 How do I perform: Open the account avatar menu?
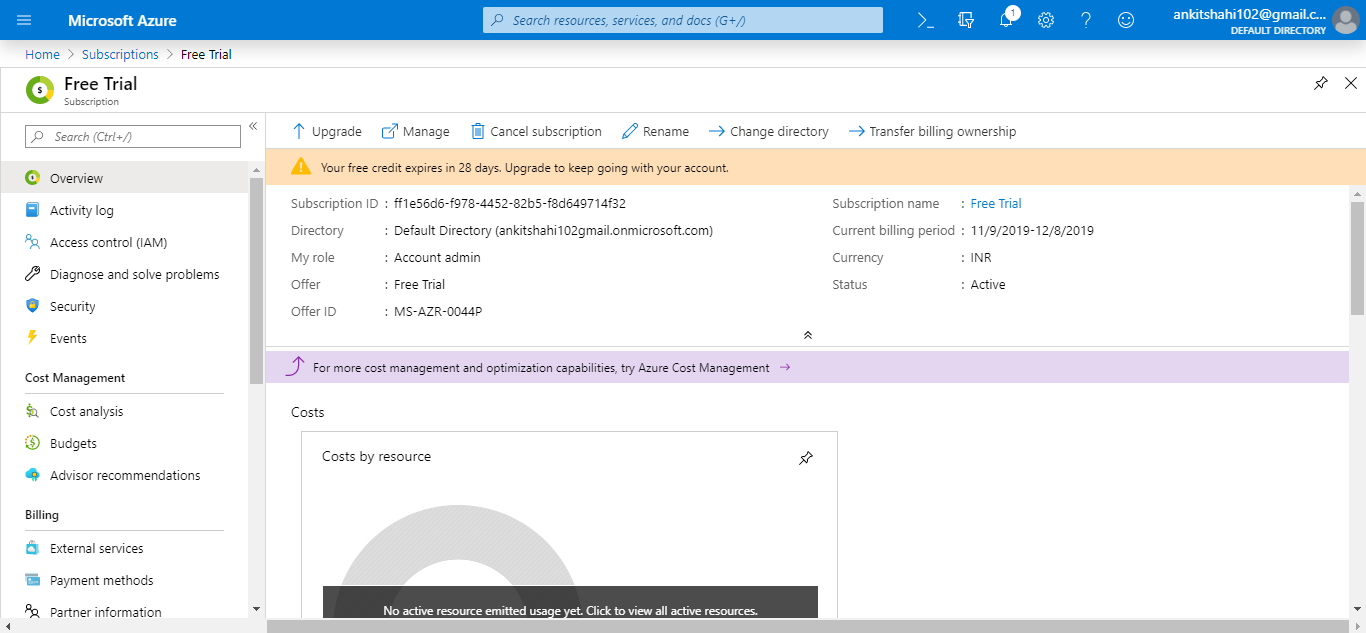[1345, 19]
